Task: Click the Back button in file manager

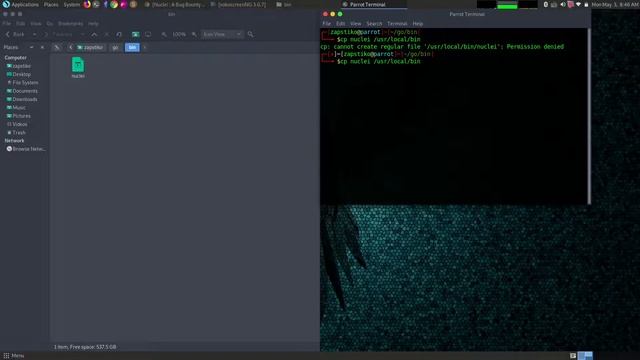Action: coord(15,35)
